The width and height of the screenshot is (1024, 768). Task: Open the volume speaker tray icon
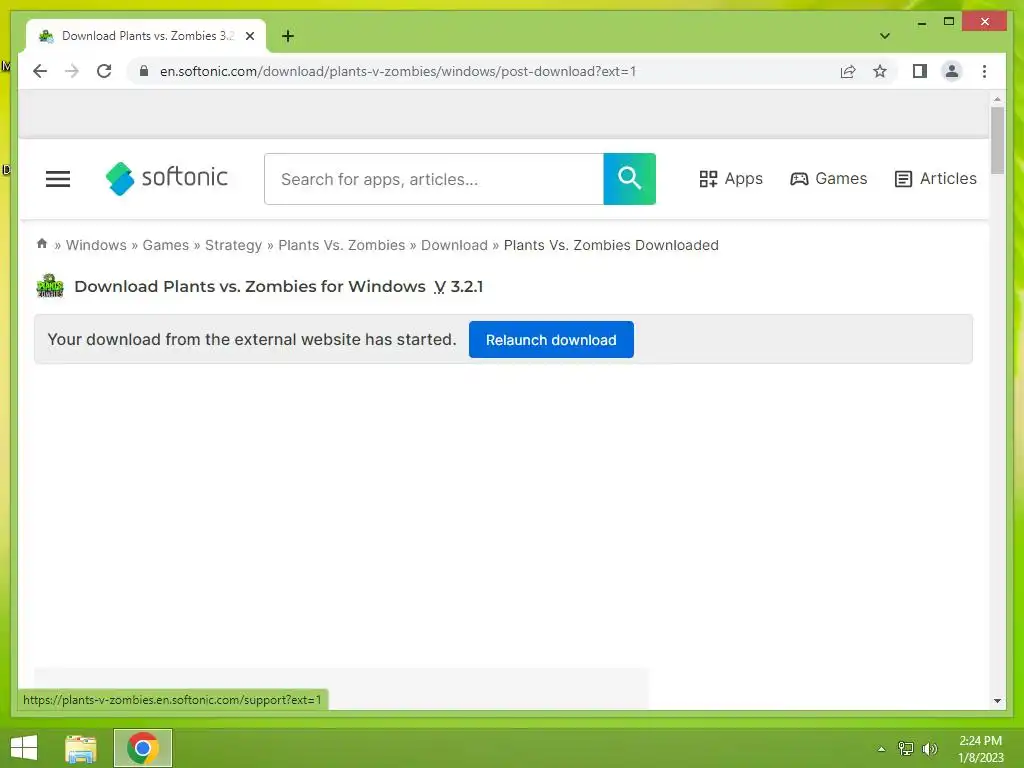tap(930, 749)
